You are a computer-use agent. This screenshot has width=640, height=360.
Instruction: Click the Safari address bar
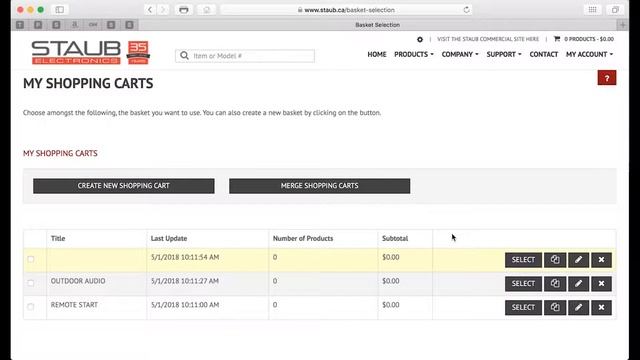pos(346,10)
